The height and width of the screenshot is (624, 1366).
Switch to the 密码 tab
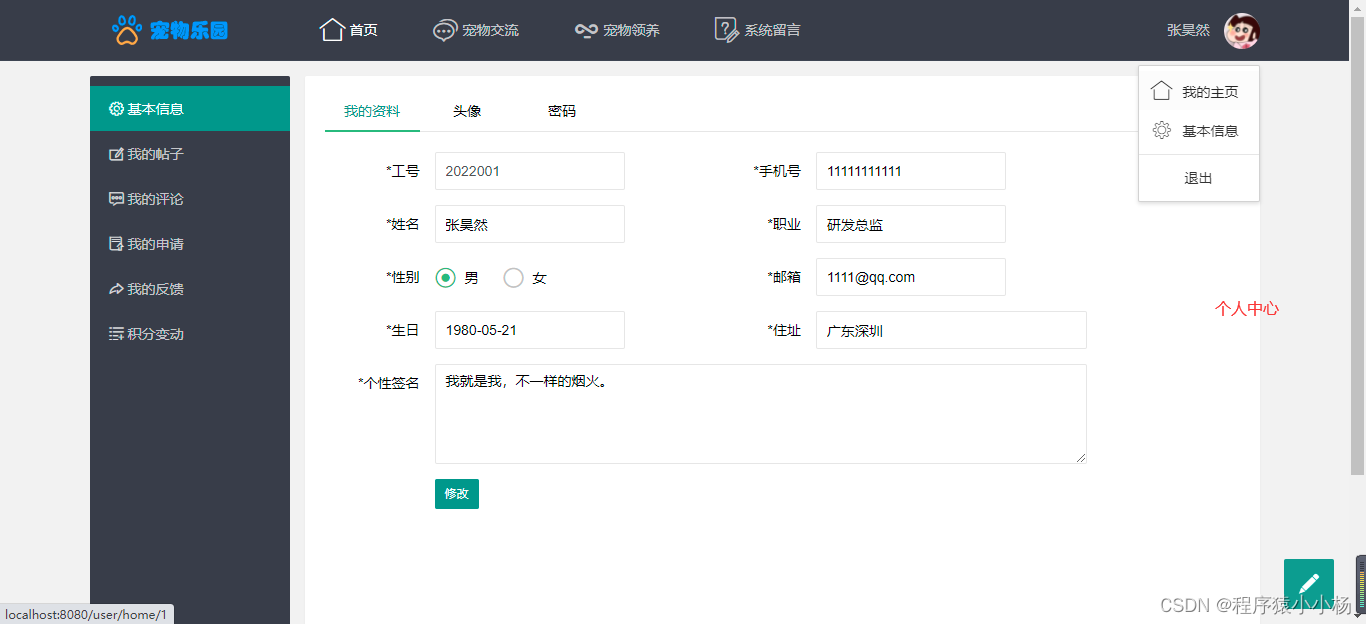(x=562, y=111)
